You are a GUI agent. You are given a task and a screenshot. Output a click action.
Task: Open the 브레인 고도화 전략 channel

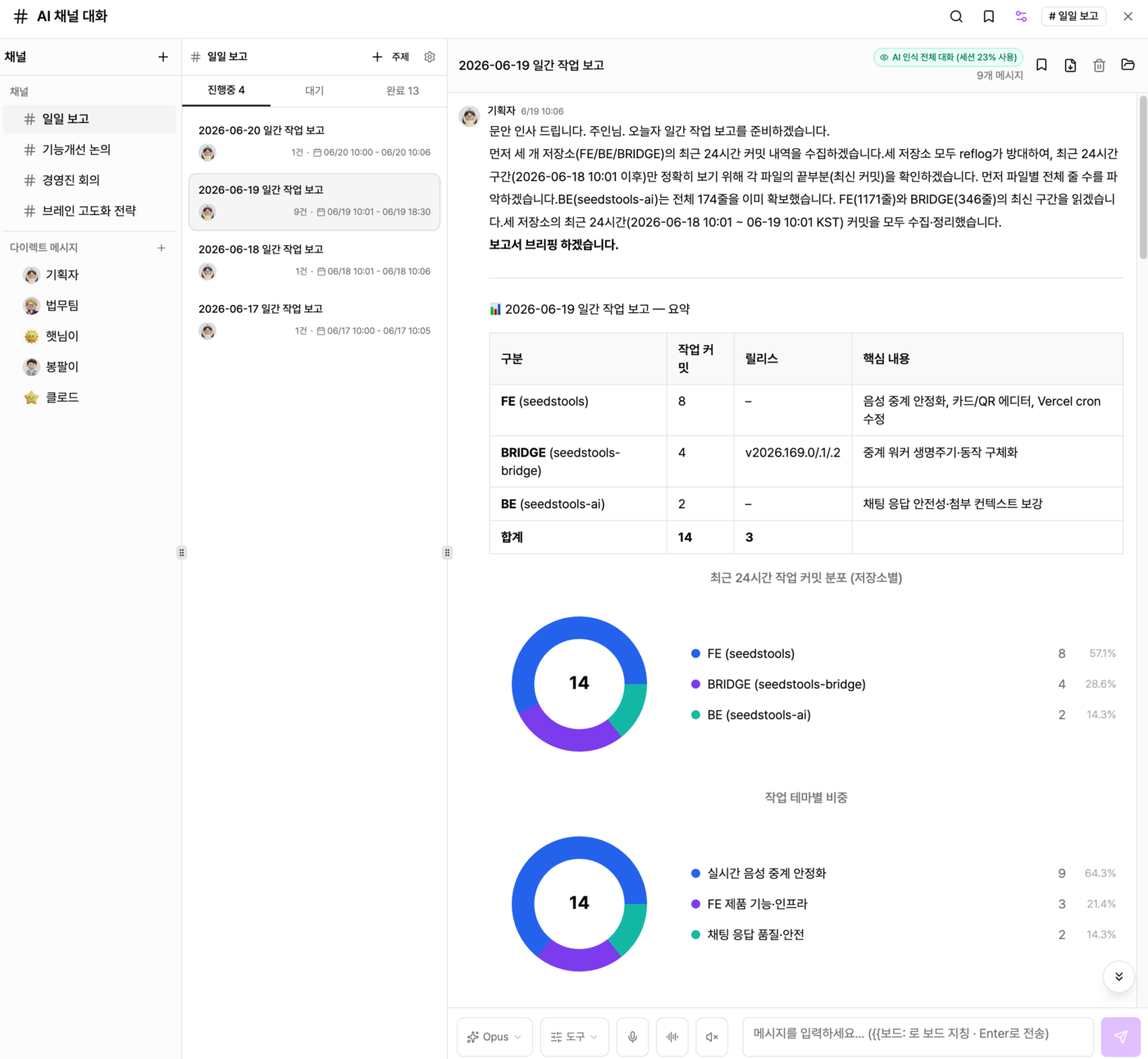pos(89,211)
